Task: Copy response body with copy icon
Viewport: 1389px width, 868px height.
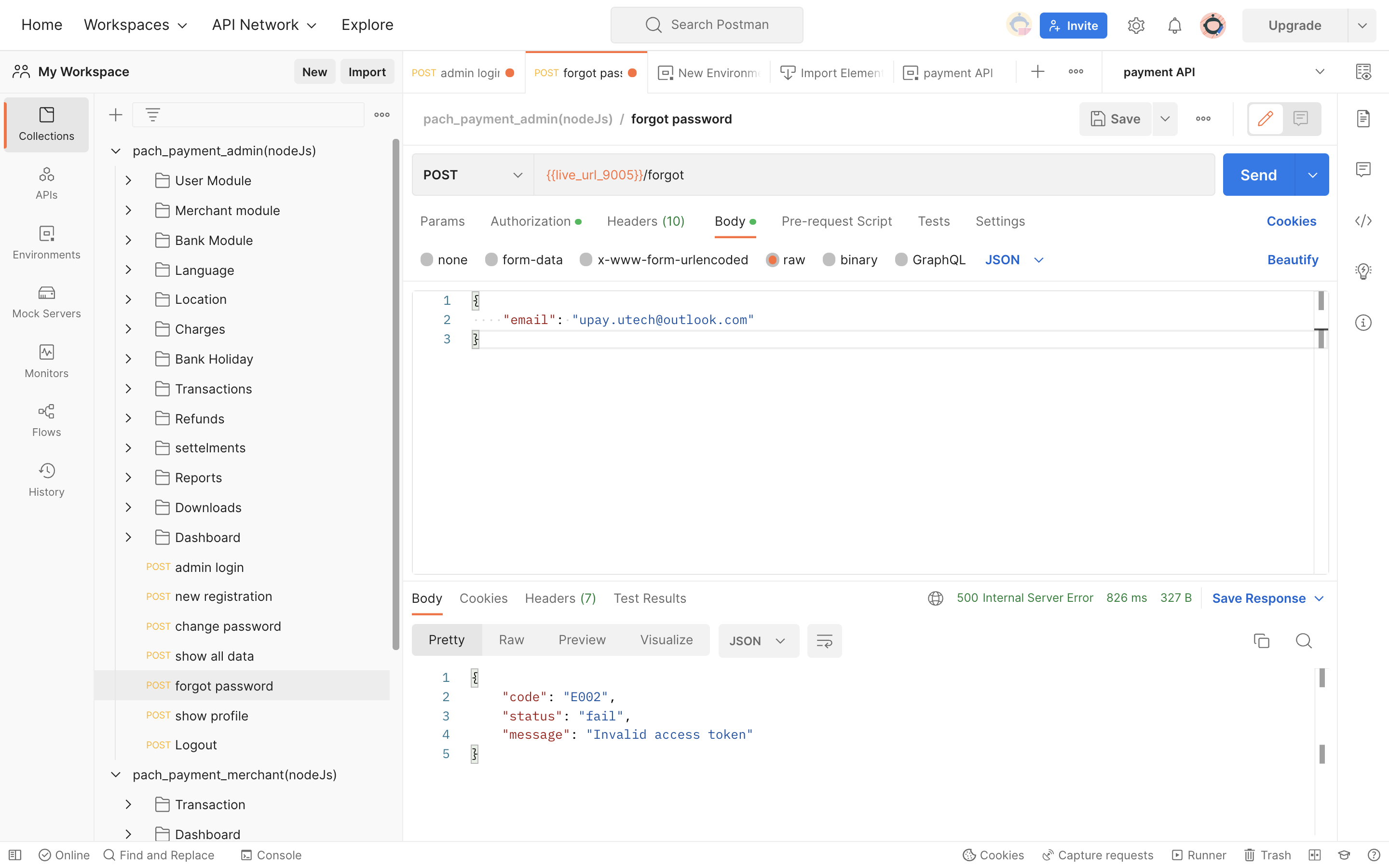Action: (x=1261, y=641)
